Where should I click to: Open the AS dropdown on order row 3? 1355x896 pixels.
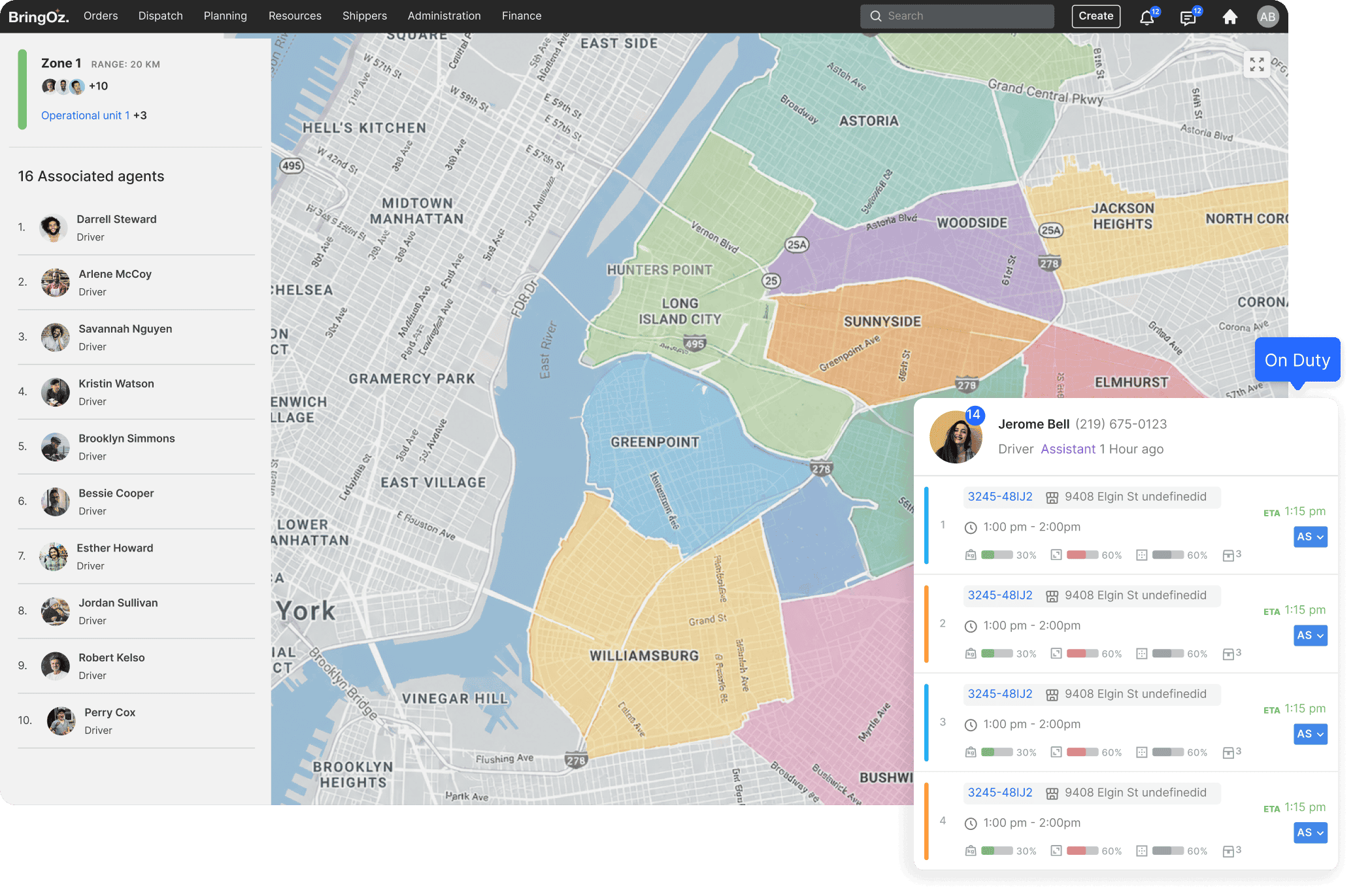1311,734
